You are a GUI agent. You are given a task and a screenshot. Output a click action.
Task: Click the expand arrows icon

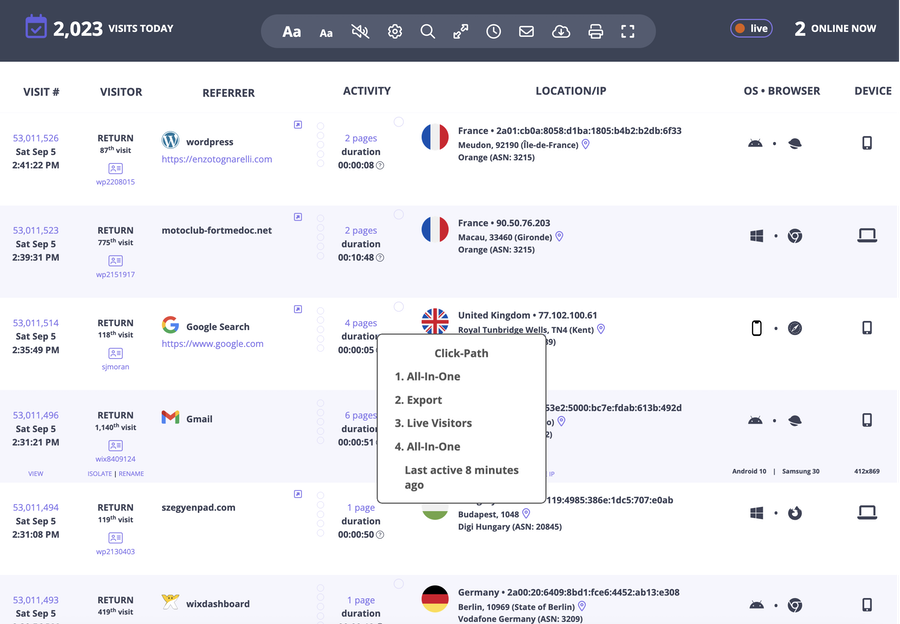click(x=460, y=32)
